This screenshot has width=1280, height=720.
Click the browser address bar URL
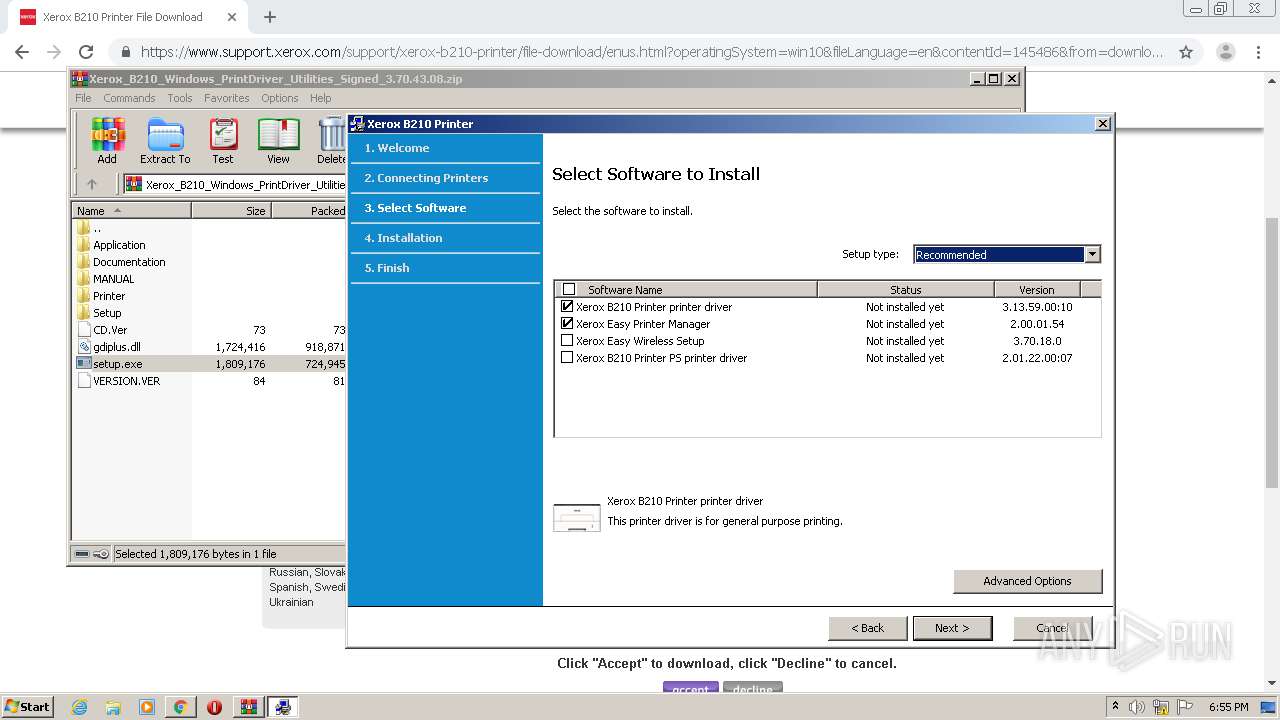(651, 52)
